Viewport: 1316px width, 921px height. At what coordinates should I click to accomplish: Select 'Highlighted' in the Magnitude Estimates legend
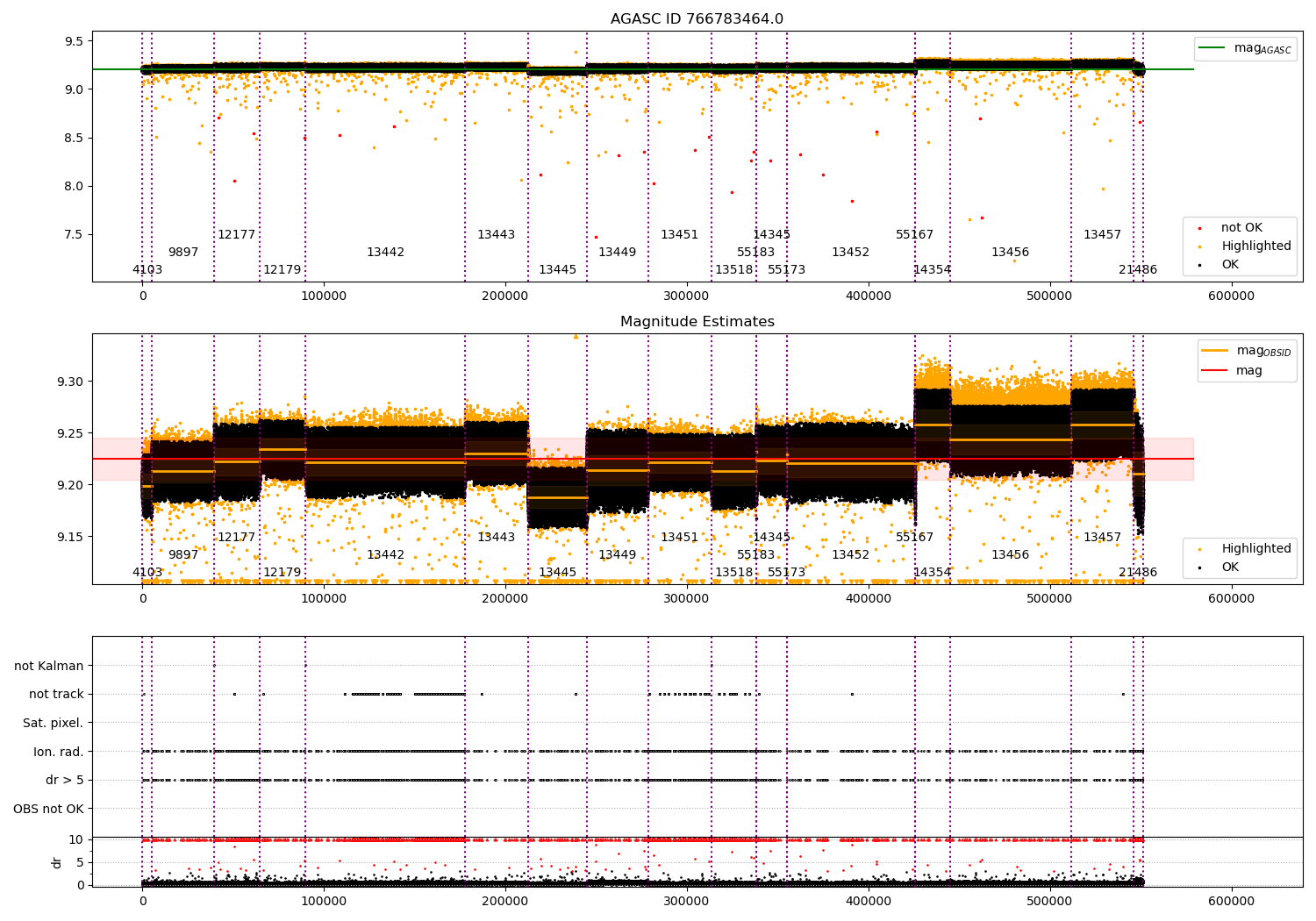pyautogui.click(x=1256, y=549)
